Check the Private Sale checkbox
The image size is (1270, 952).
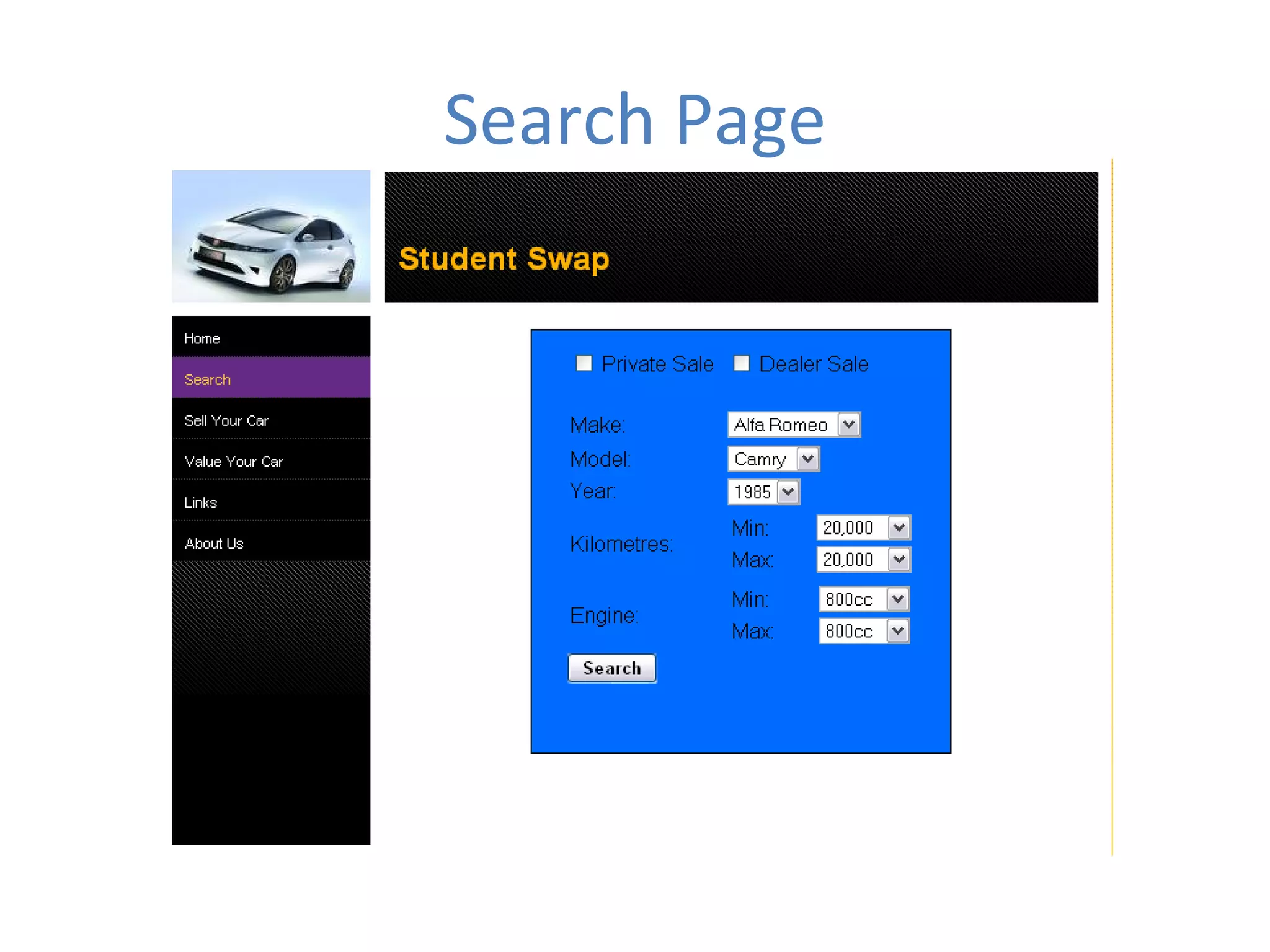[x=584, y=363]
